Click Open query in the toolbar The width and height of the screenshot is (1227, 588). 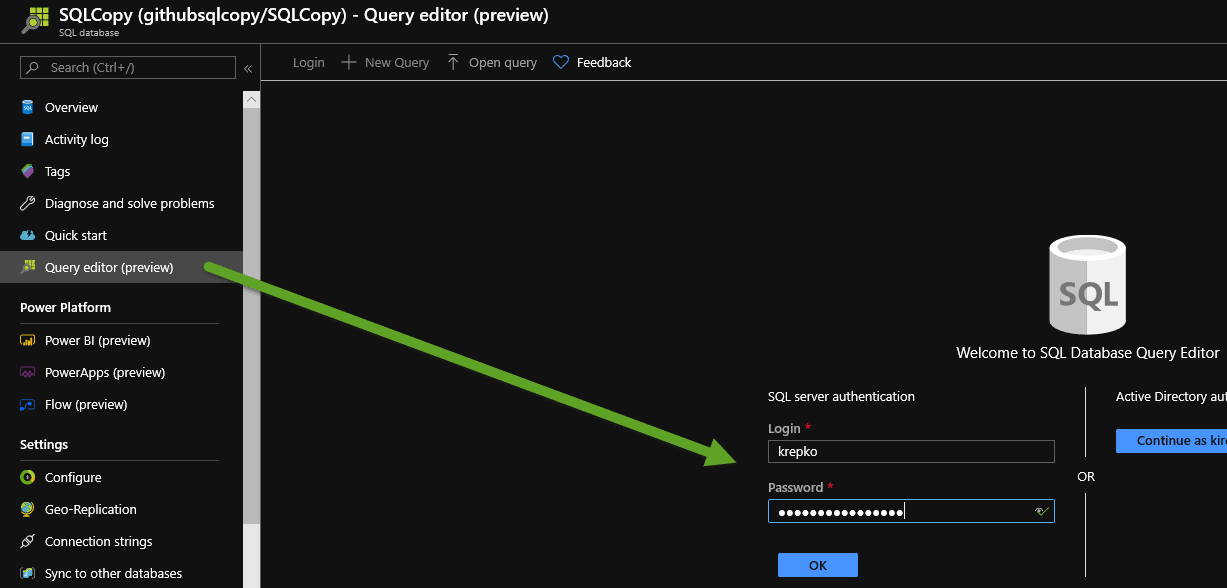point(492,62)
